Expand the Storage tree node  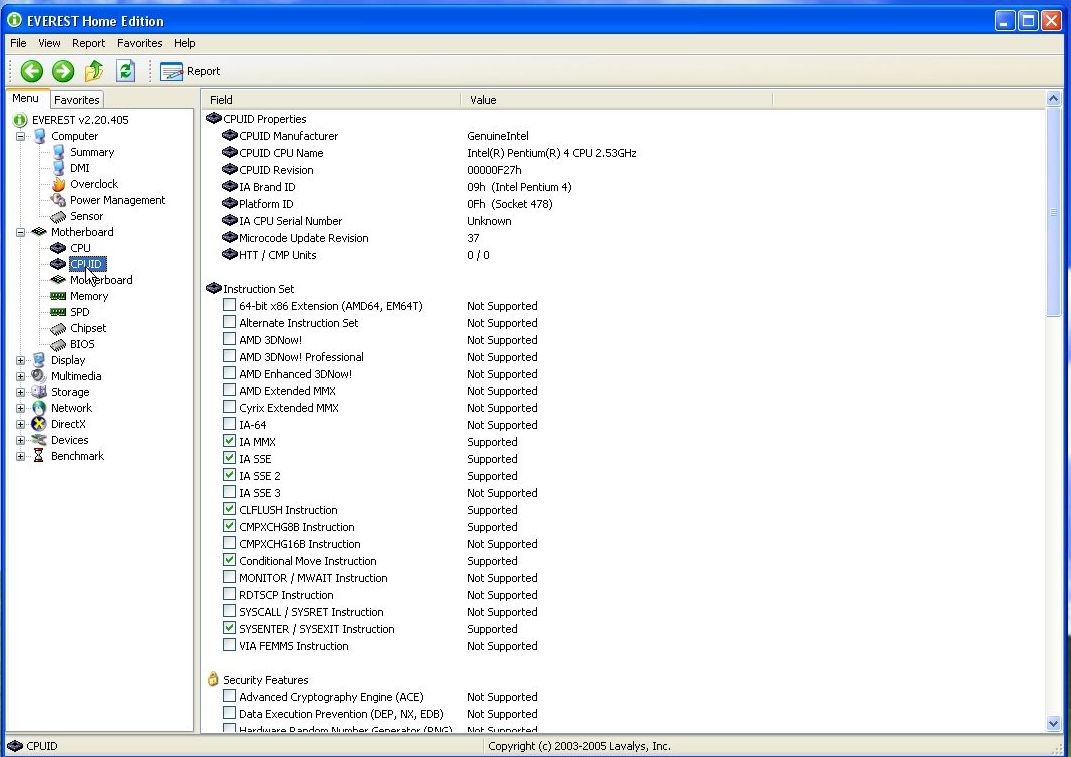(20, 392)
